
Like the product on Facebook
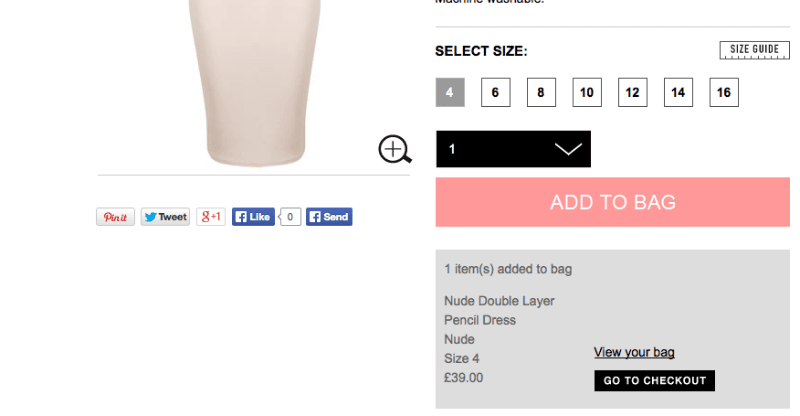(253, 217)
